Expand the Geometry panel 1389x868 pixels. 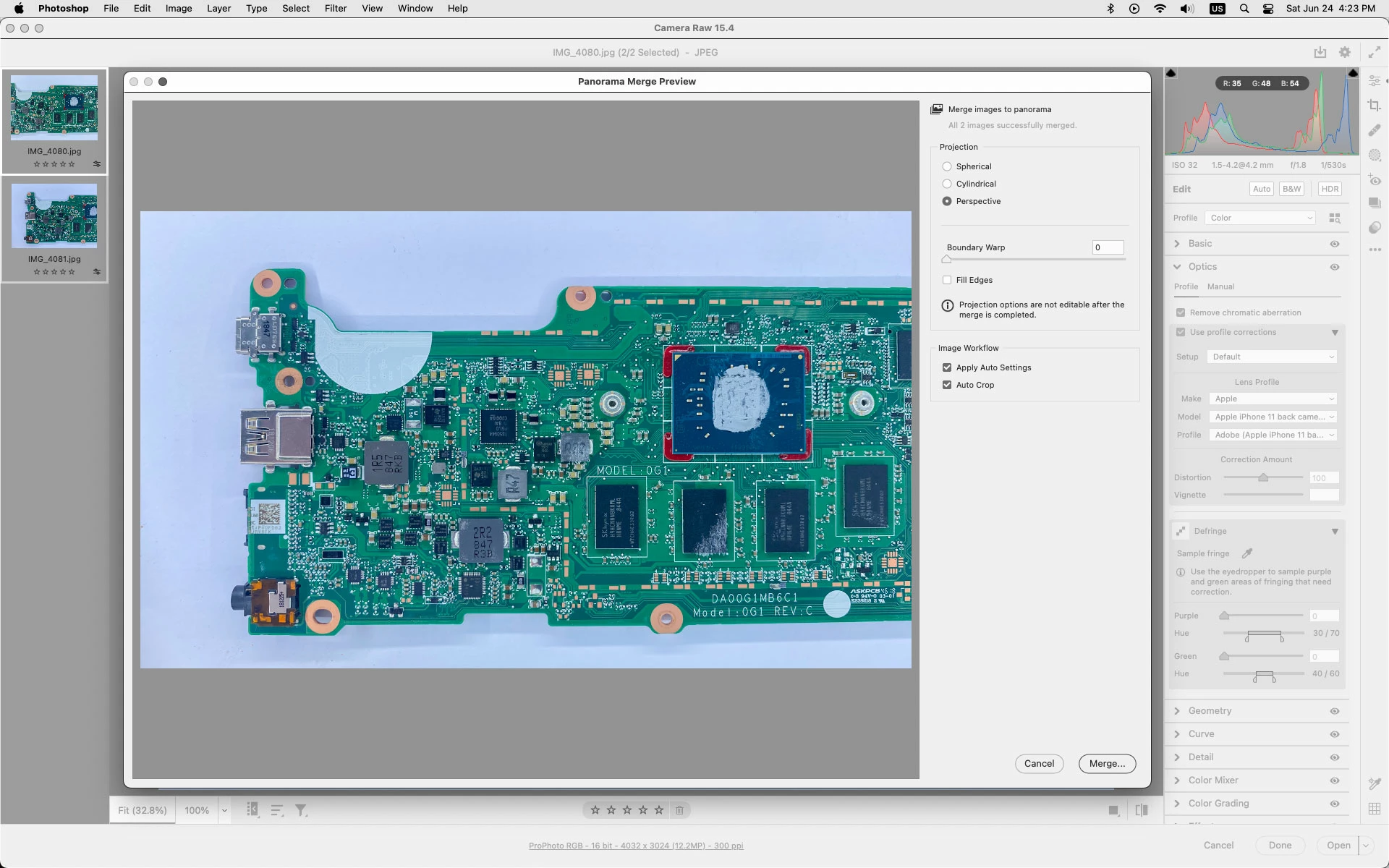pos(1210,711)
